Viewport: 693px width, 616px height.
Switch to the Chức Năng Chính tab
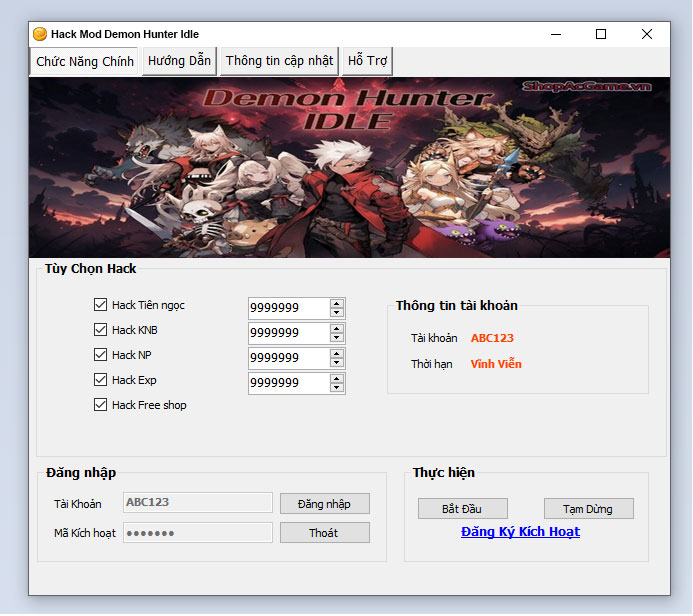[x=85, y=61]
